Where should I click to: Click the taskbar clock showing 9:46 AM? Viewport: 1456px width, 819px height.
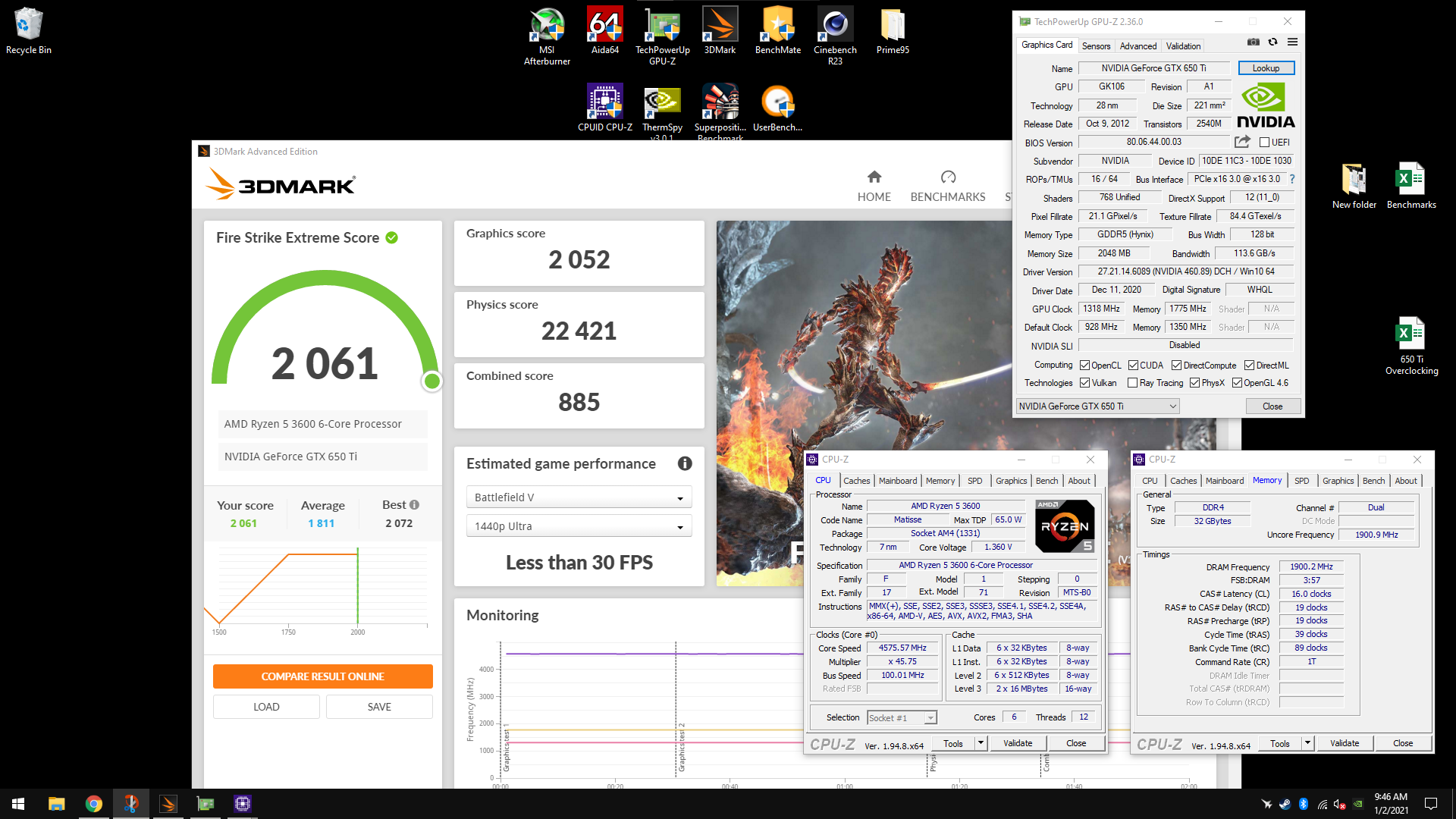(1391, 804)
